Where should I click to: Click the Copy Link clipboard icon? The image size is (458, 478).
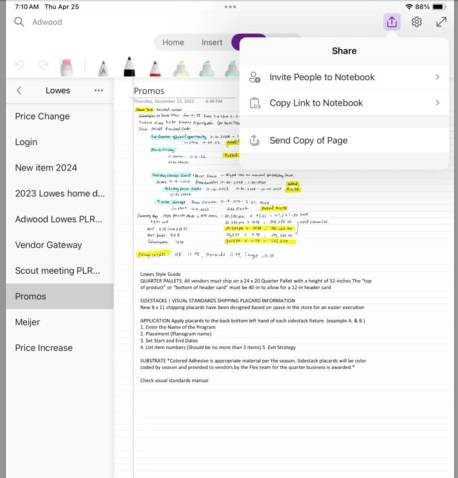click(x=255, y=103)
